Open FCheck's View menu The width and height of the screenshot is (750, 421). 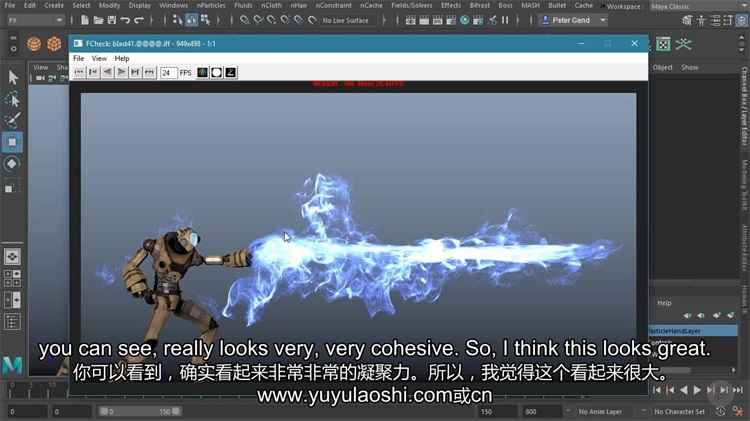click(99, 58)
